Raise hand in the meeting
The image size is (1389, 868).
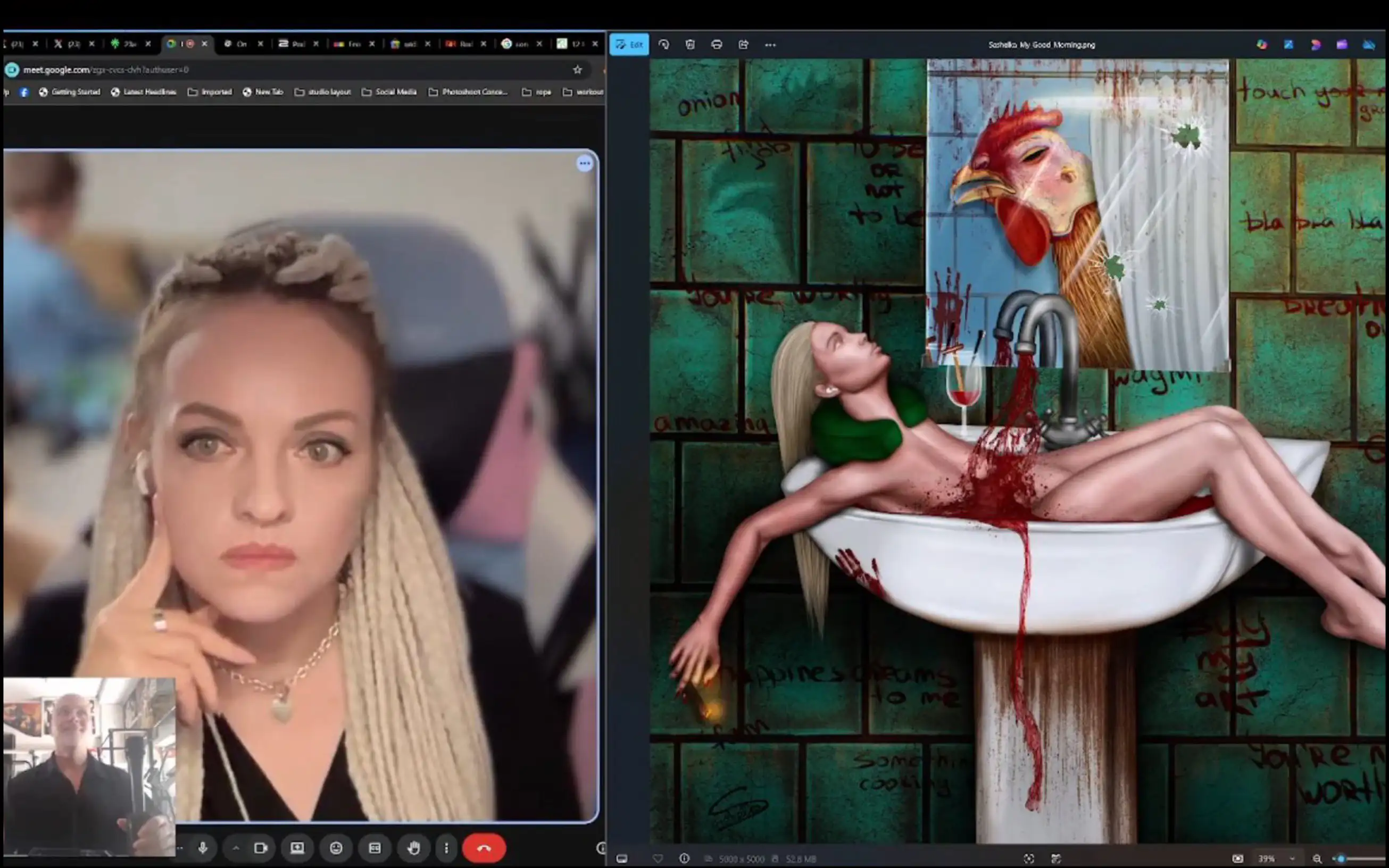(413, 848)
